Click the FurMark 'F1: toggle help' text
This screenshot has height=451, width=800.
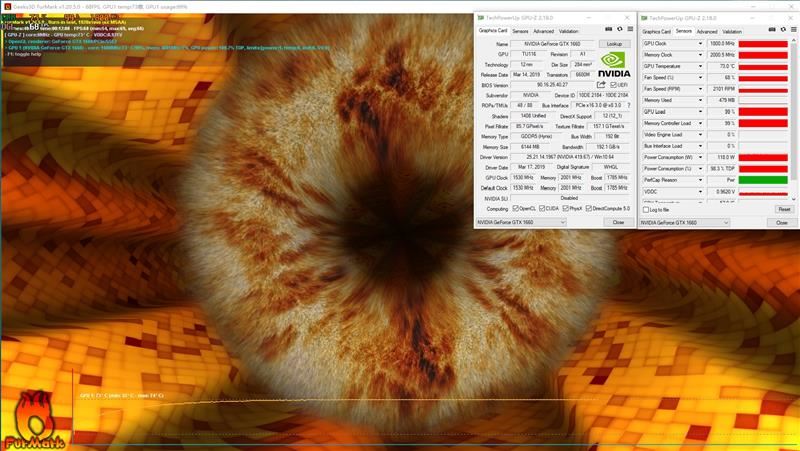[x=23, y=54]
